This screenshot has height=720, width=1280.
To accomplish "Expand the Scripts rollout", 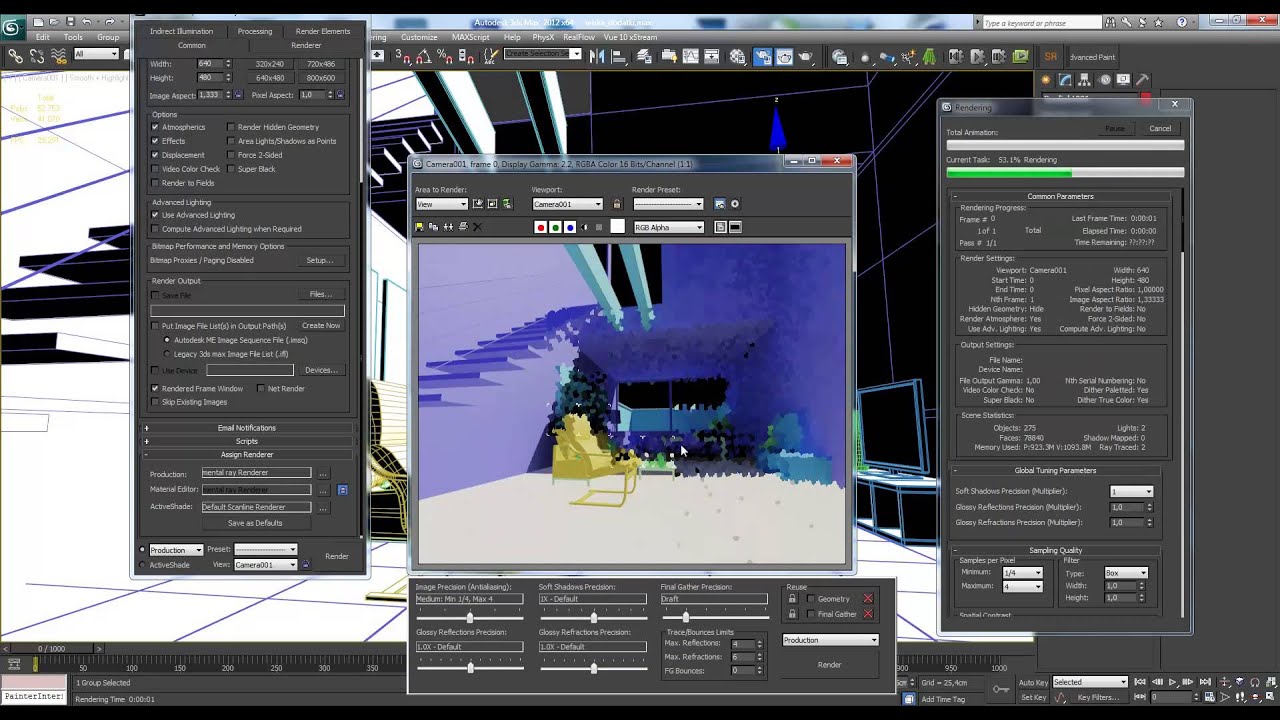I will 247,441.
